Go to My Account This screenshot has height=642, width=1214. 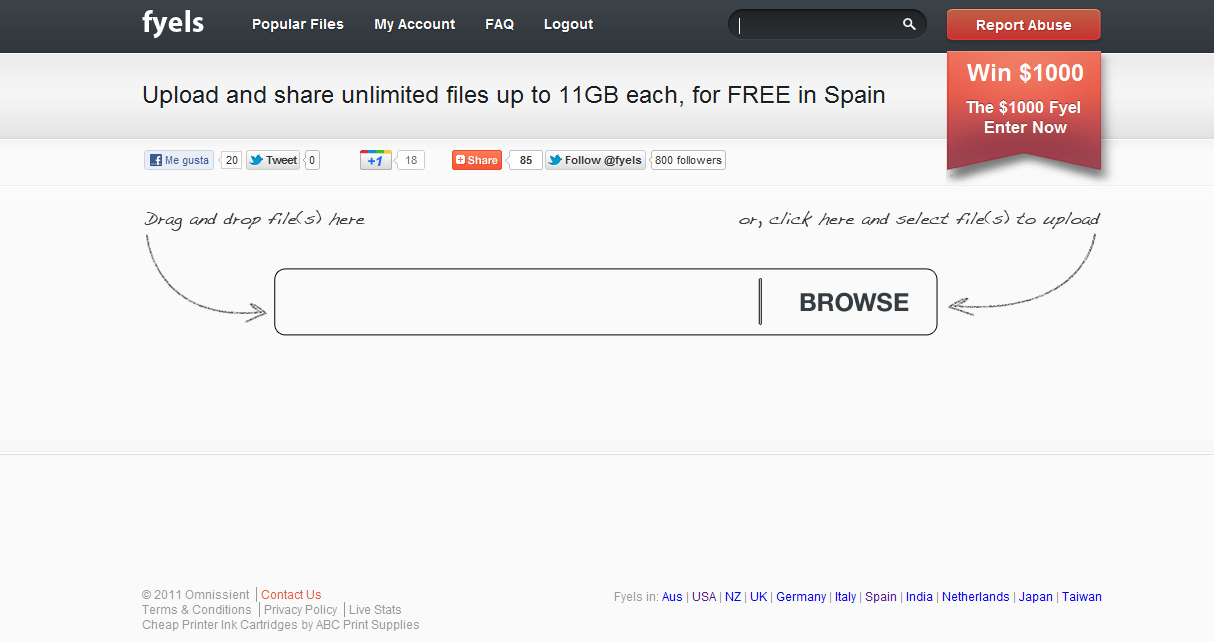click(x=414, y=24)
